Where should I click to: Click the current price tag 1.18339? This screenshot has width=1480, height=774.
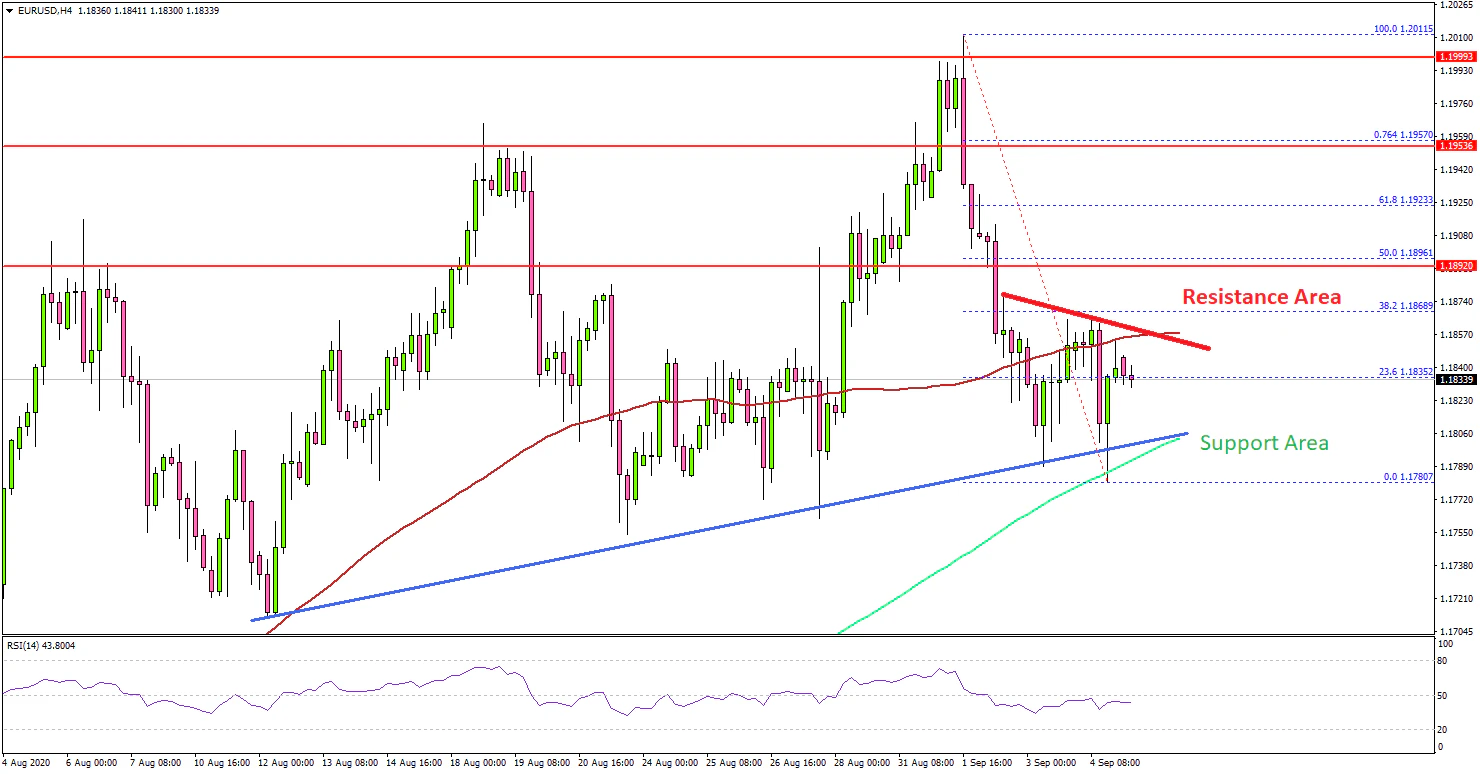1456,380
